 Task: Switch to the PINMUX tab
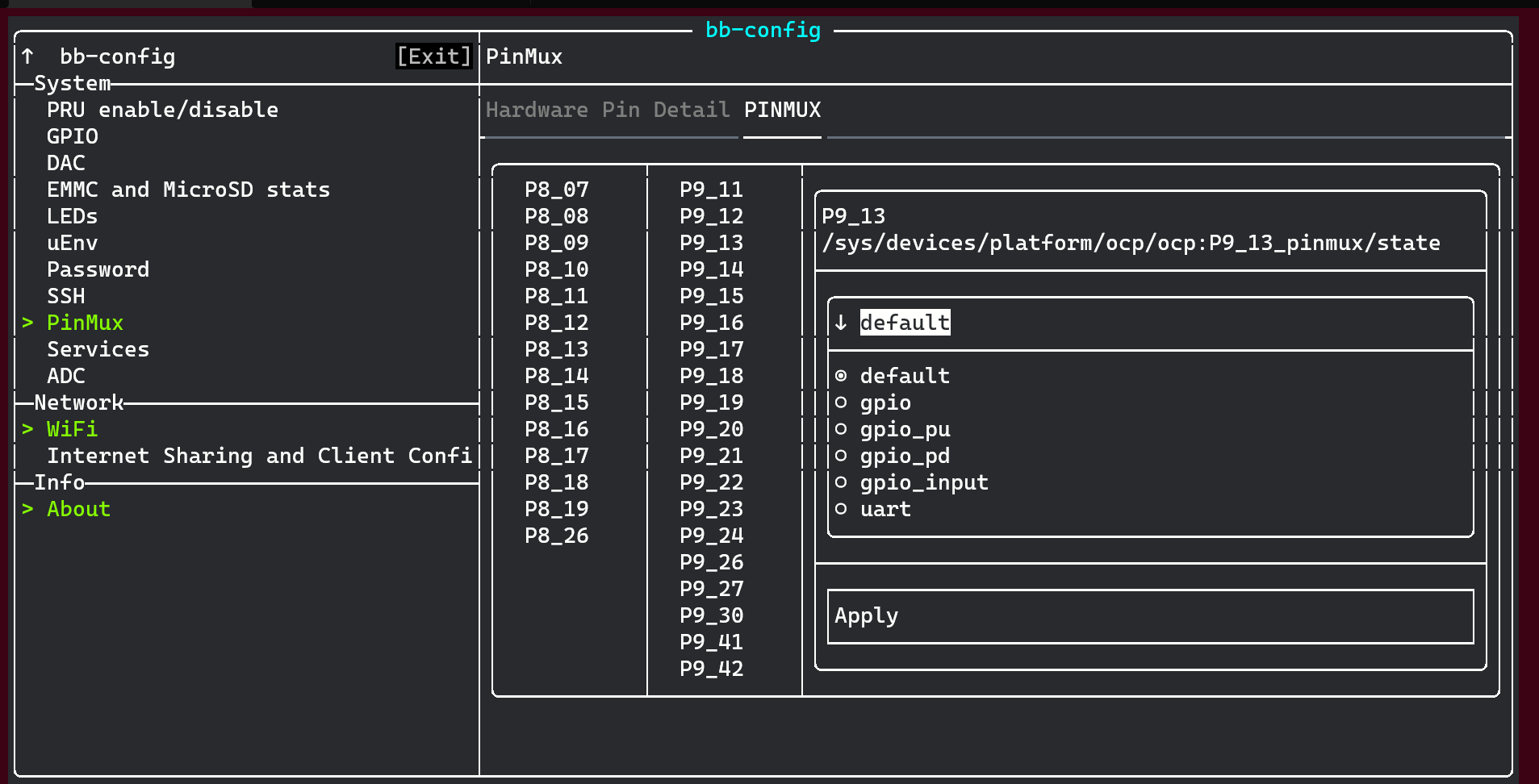(x=782, y=110)
